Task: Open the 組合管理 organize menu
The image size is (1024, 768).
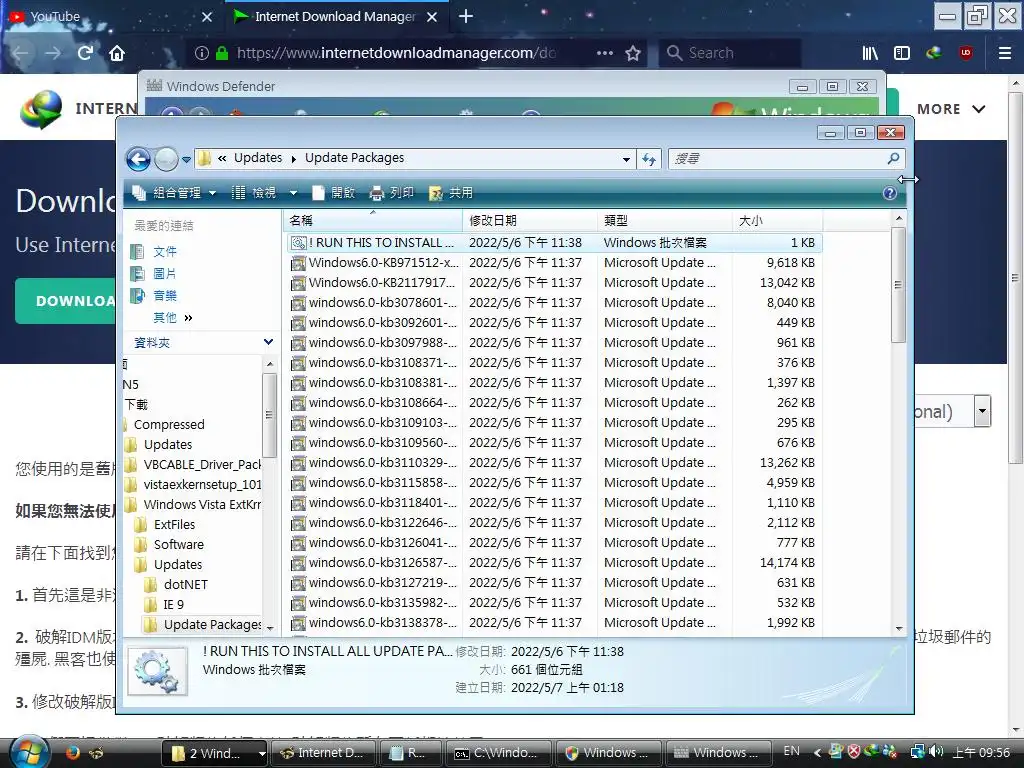Action: (x=174, y=193)
